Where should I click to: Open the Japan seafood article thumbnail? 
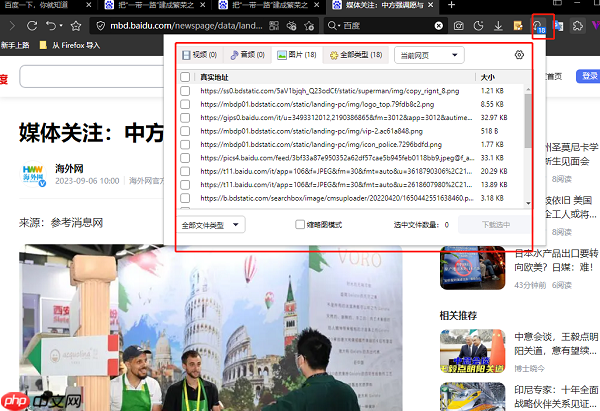click(473, 268)
